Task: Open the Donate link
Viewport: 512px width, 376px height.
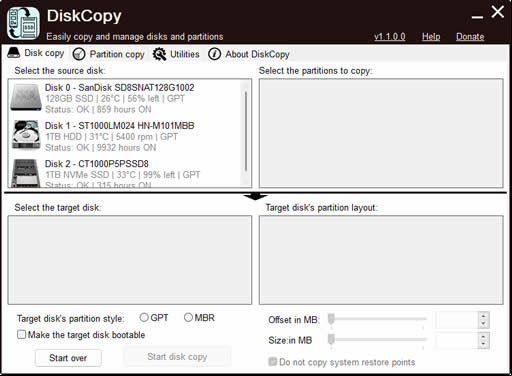Action: [x=470, y=37]
